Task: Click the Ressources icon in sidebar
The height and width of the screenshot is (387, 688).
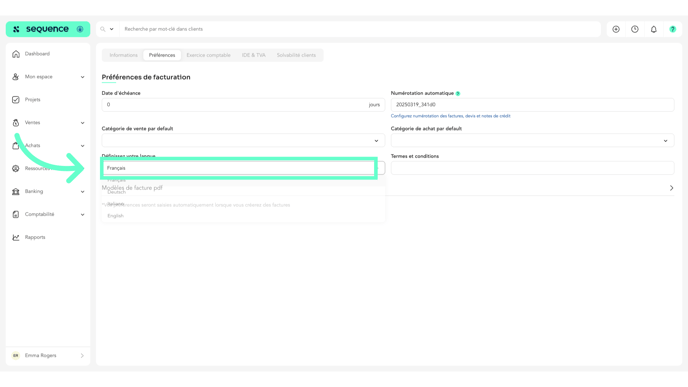Action: point(16,168)
